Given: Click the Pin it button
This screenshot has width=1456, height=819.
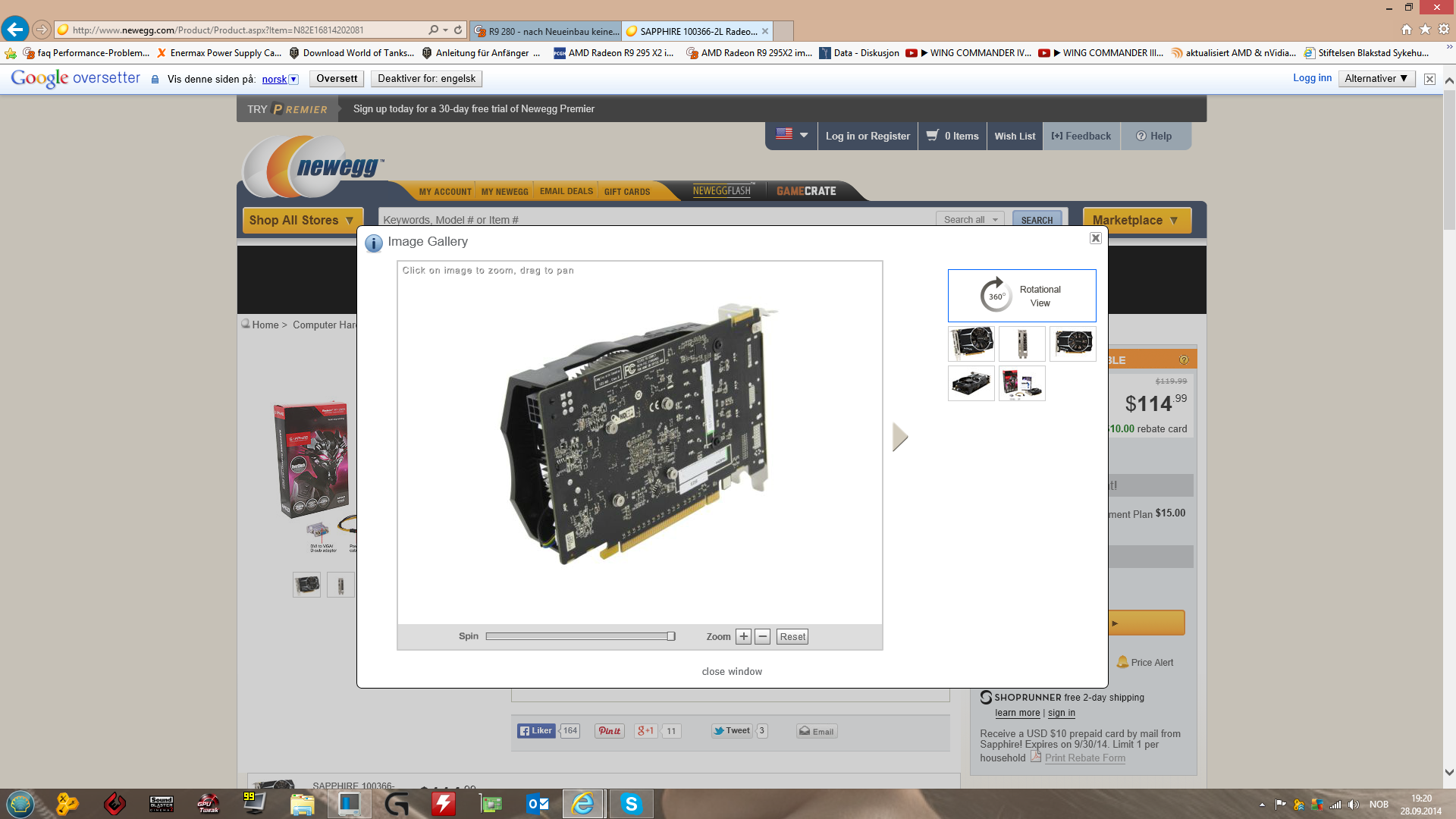Looking at the screenshot, I should (x=610, y=731).
